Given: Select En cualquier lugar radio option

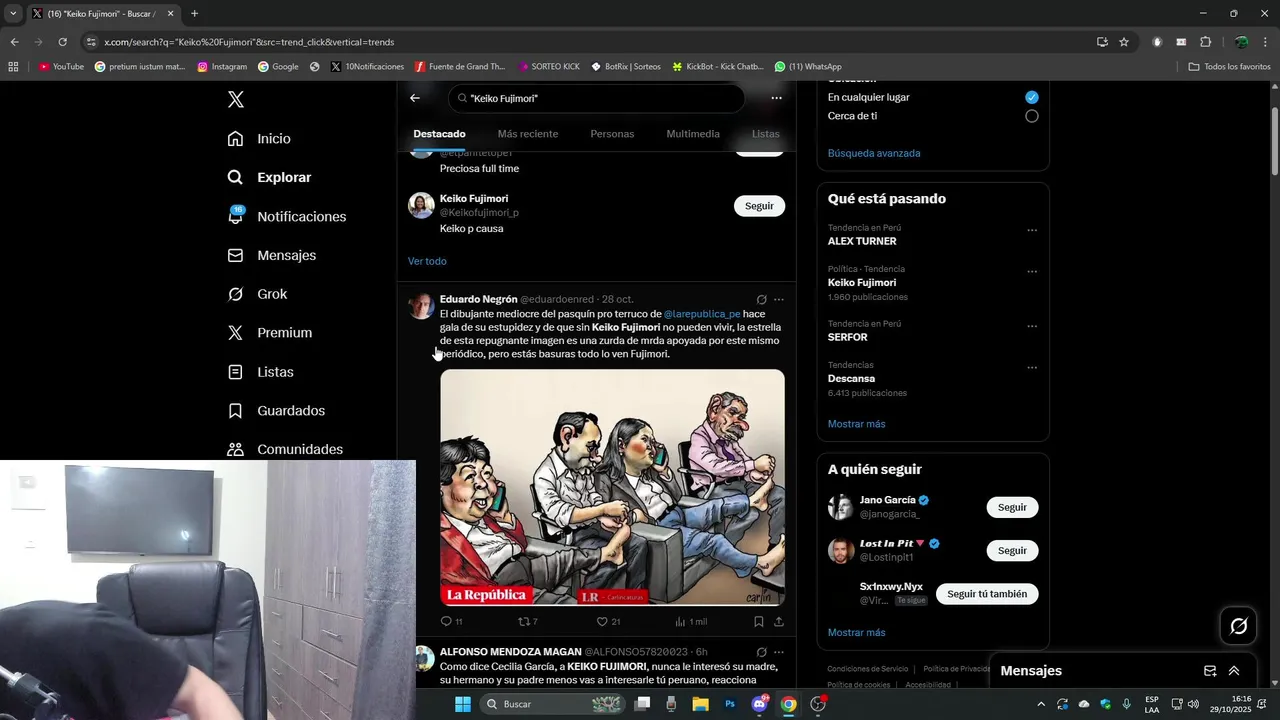Looking at the screenshot, I should click(1032, 97).
